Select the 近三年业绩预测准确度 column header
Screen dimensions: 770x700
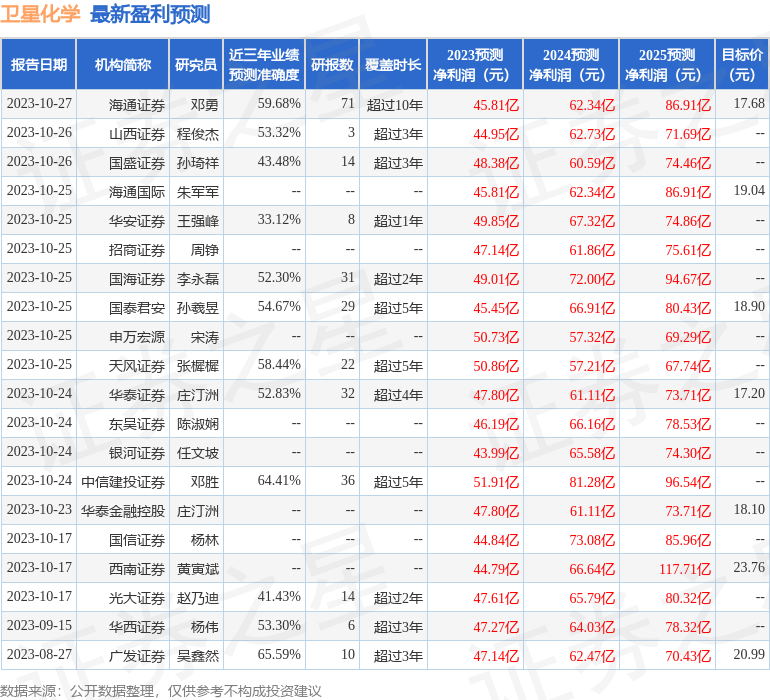(x=264, y=64)
